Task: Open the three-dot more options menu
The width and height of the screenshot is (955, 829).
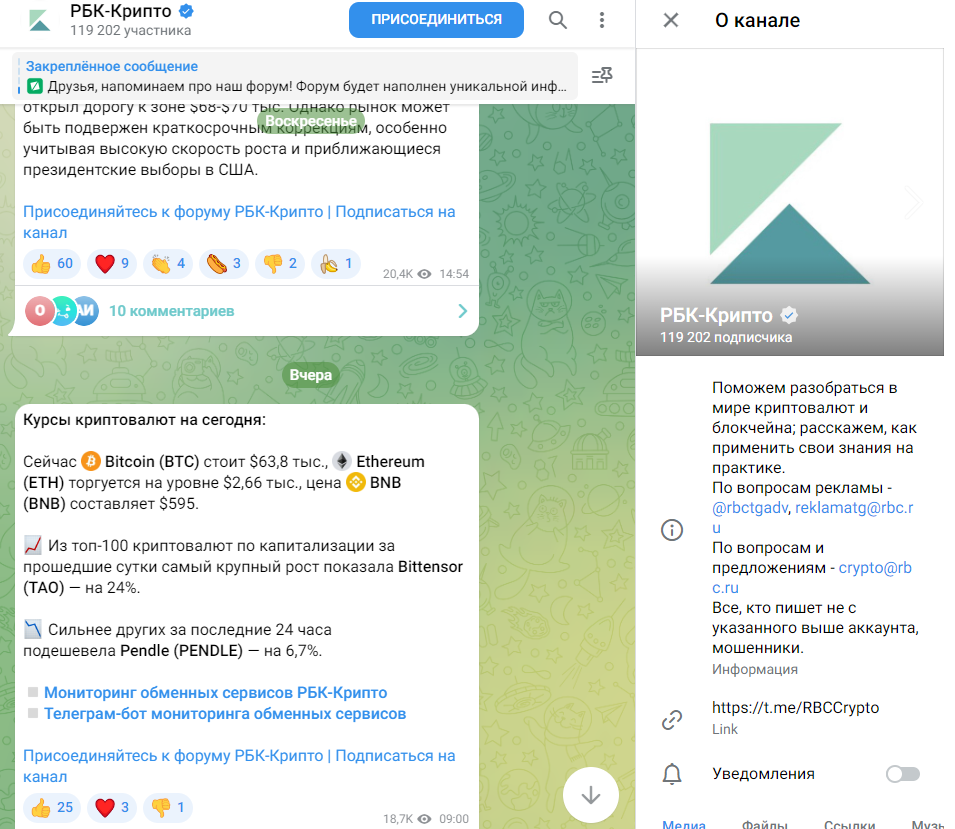Action: click(x=601, y=20)
